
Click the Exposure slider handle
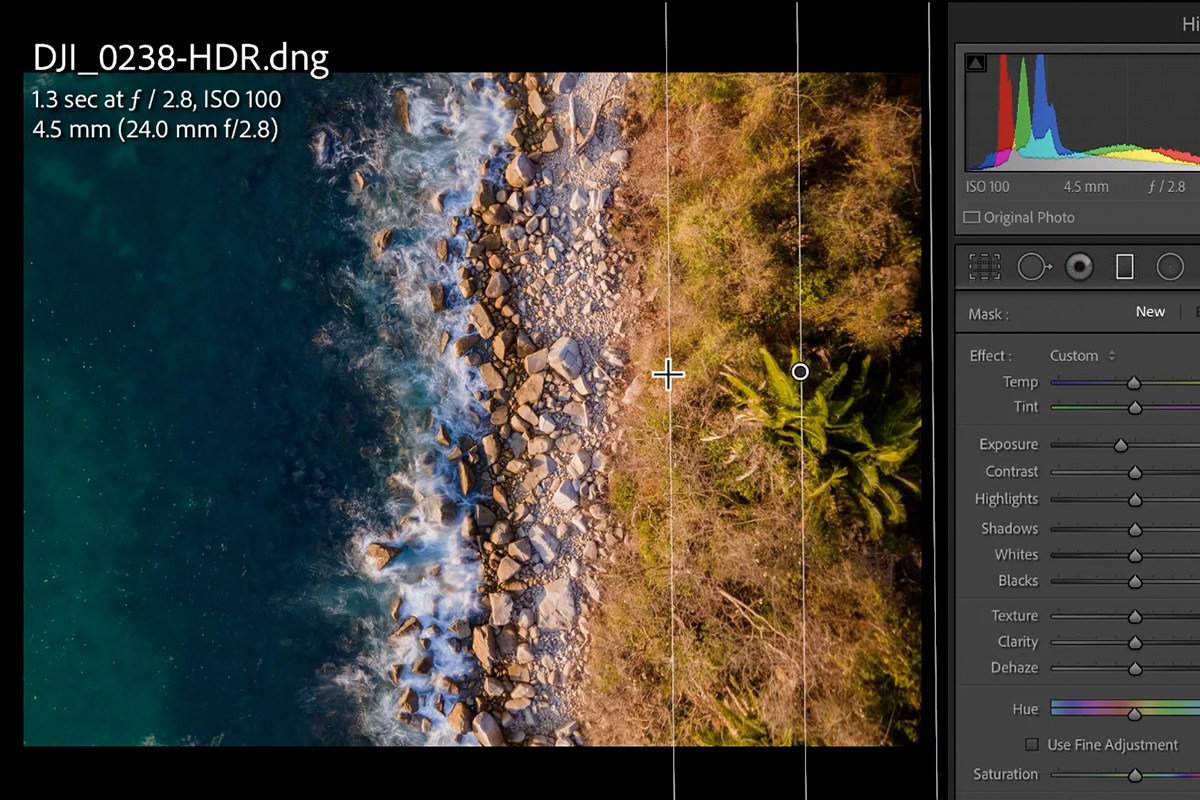1121,446
